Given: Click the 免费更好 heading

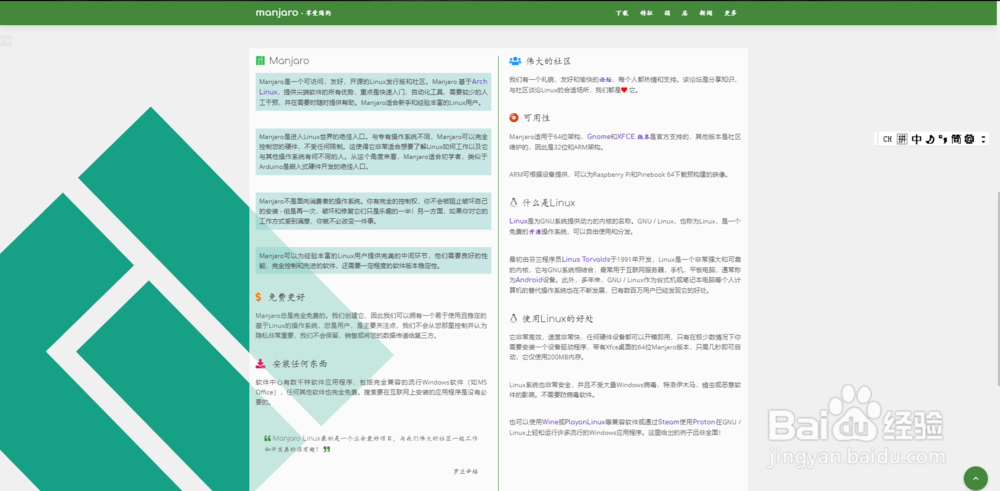Looking at the screenshot, I should coord(286,297).
